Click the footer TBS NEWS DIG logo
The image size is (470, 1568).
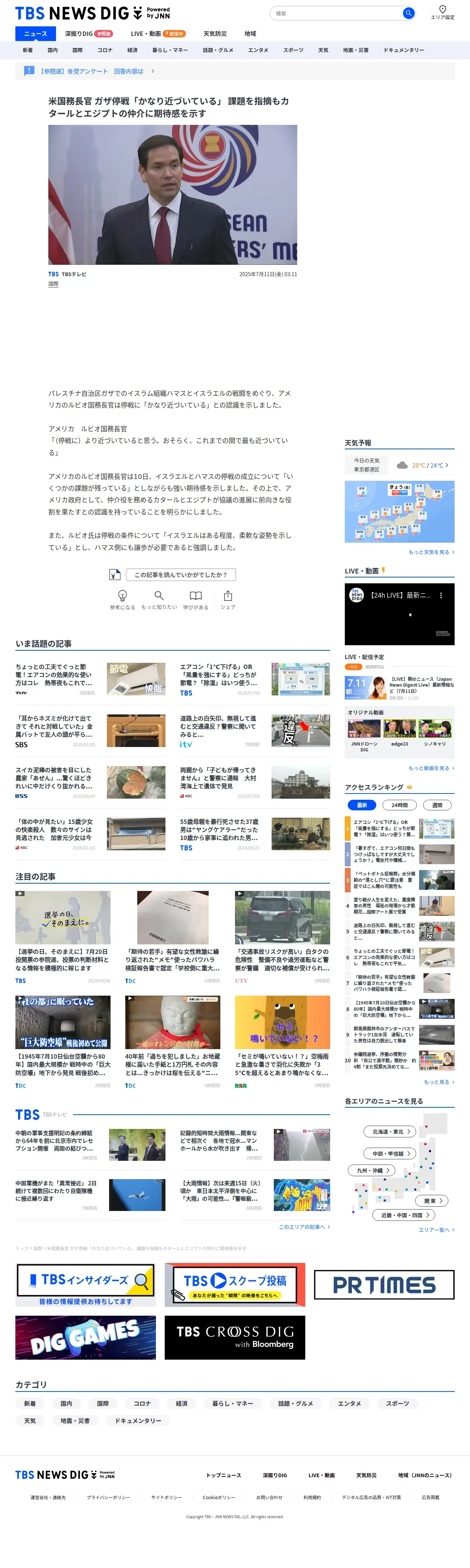[64, 1475]
